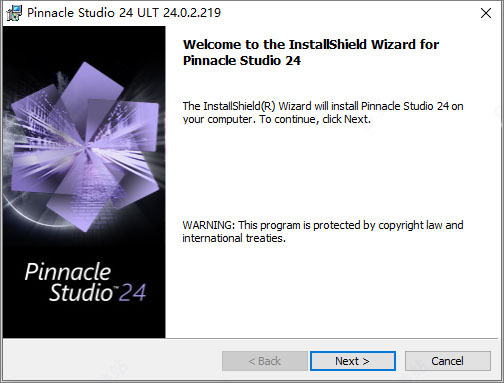
Task: Click the black area at the top of the banner
Action: click(84, 42)
